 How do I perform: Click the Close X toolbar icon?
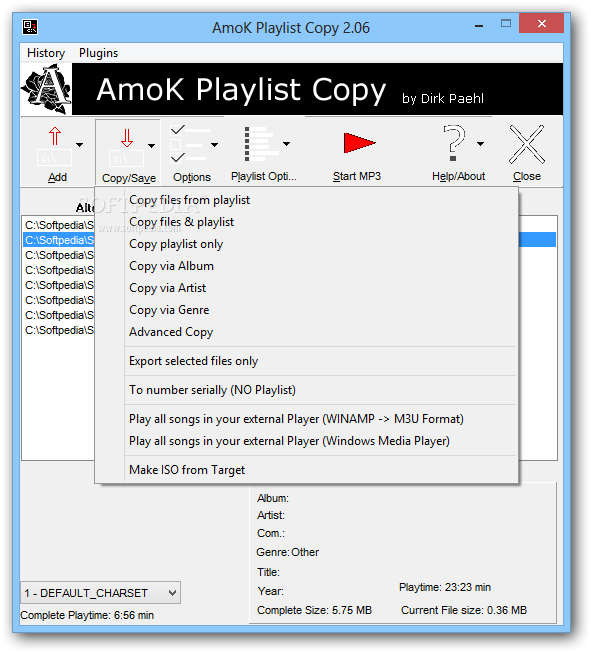(x=526, y=144)
